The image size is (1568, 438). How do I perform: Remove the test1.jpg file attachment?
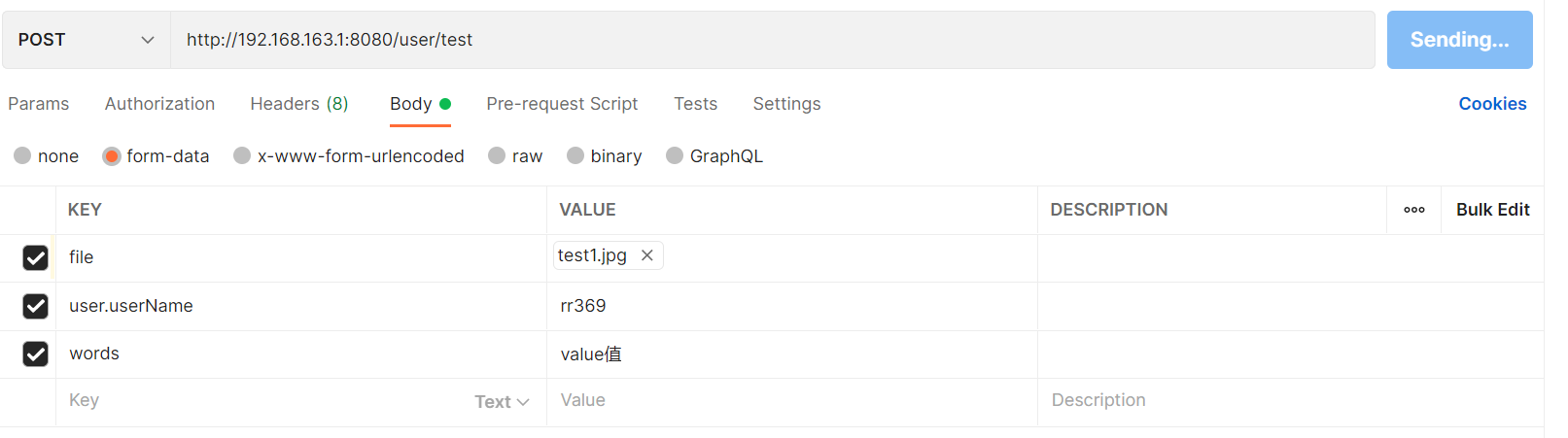647,255
